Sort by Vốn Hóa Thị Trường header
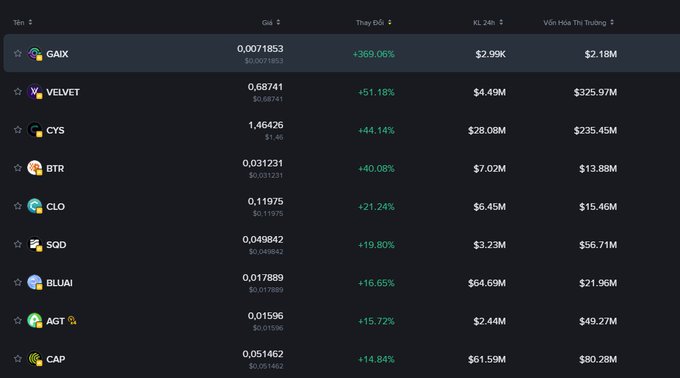Viewport: 680px width, 378px height. [579, 23]
